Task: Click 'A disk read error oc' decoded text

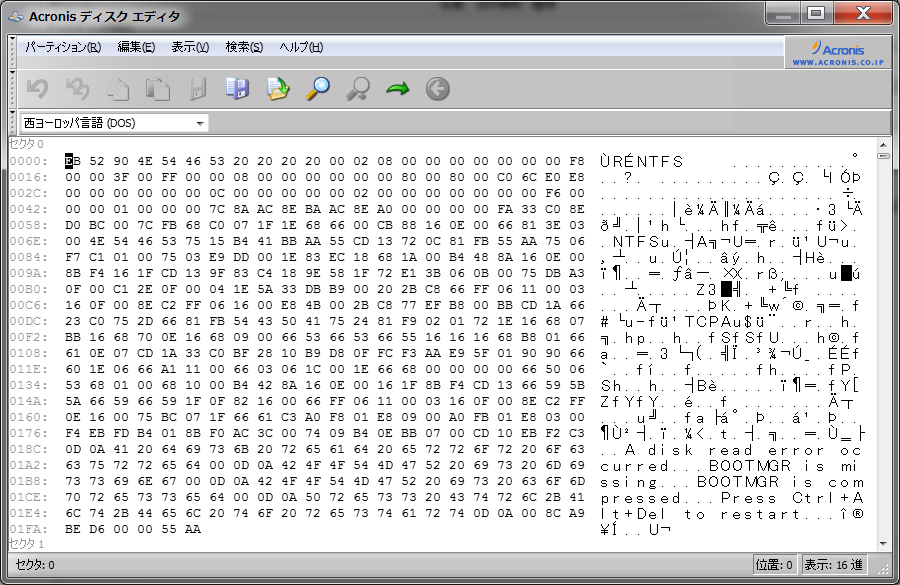Action: [743, 451]
